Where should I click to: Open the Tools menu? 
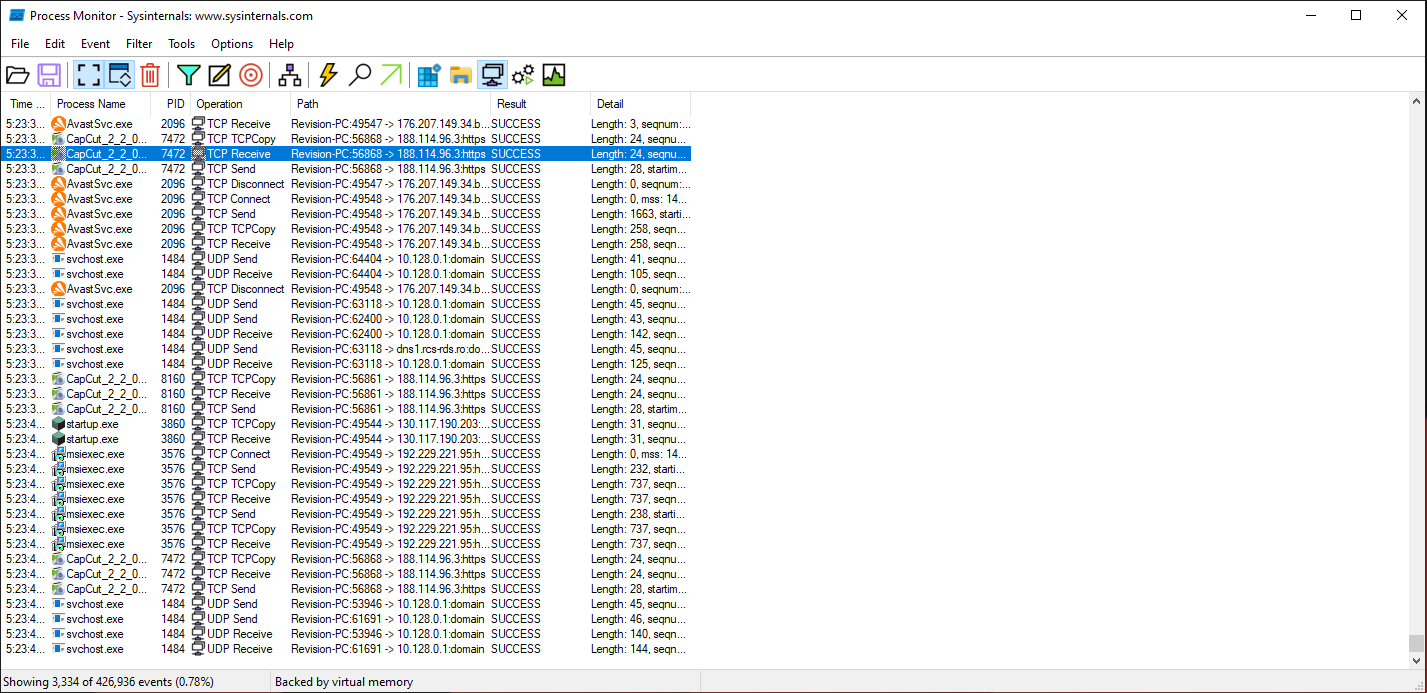[182, 44]
